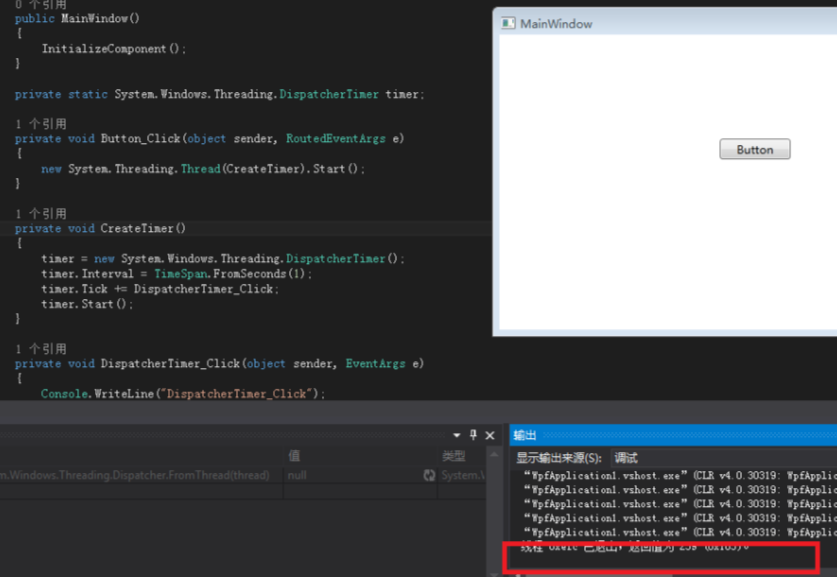Open references link above DispatcherTimer_Click method
Image resolution: width=837 pixels, height=577 pixels.
point(41,349)
